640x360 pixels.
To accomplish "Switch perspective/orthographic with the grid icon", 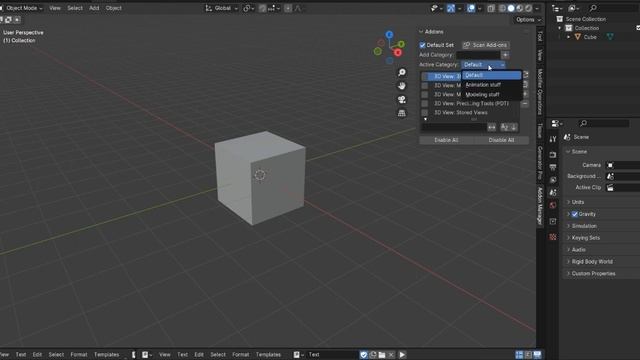I will (x=402, y=113).
